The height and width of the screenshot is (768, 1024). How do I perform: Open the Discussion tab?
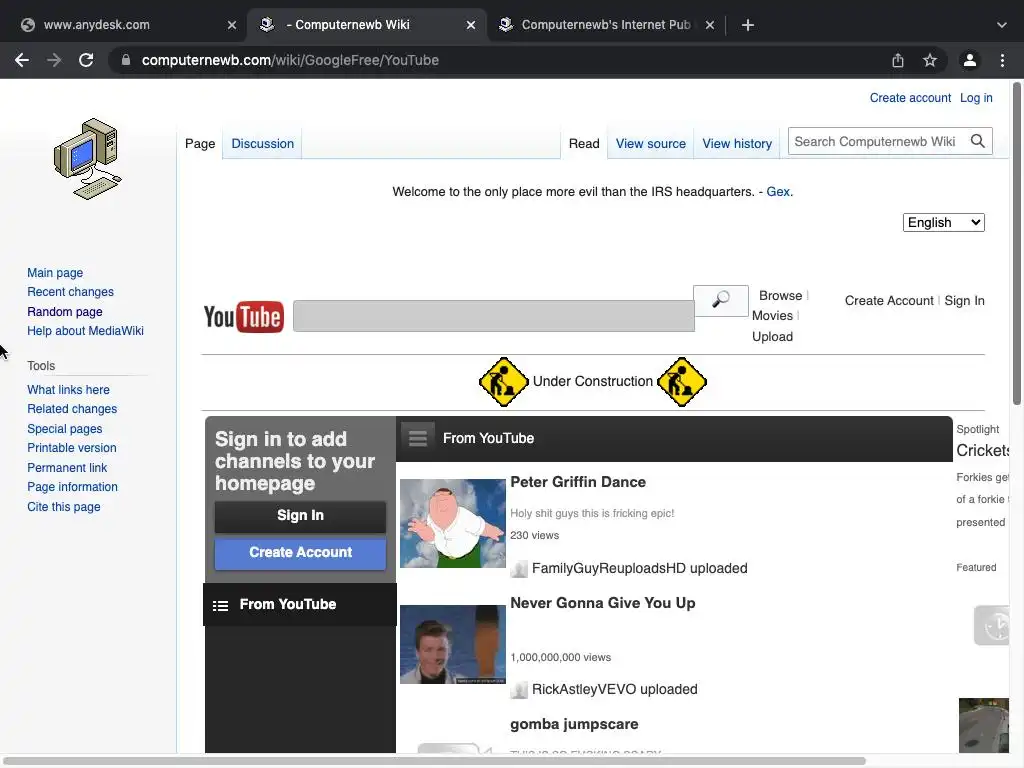[263, 144]
